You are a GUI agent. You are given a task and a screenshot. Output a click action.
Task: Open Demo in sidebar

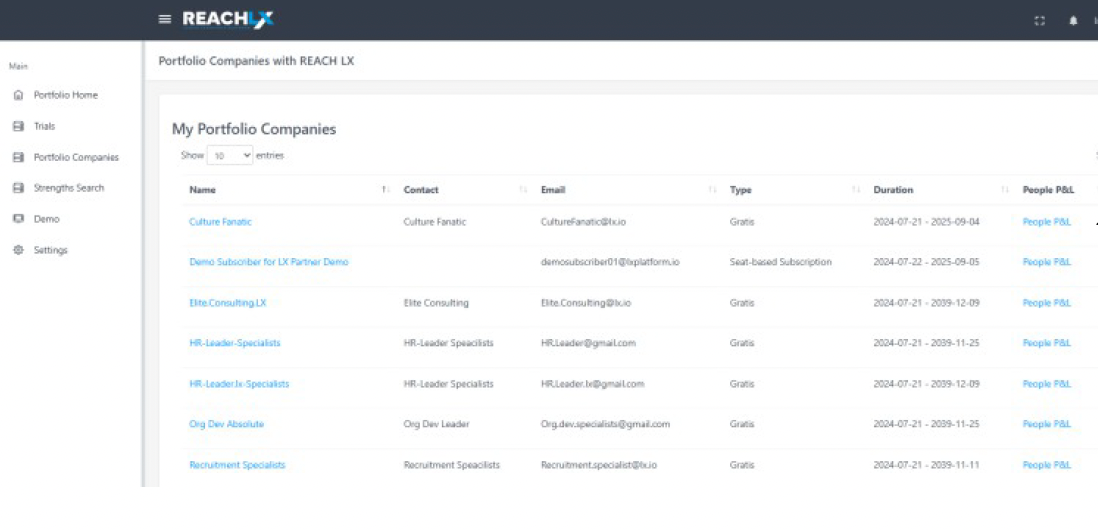coord(47,219)
